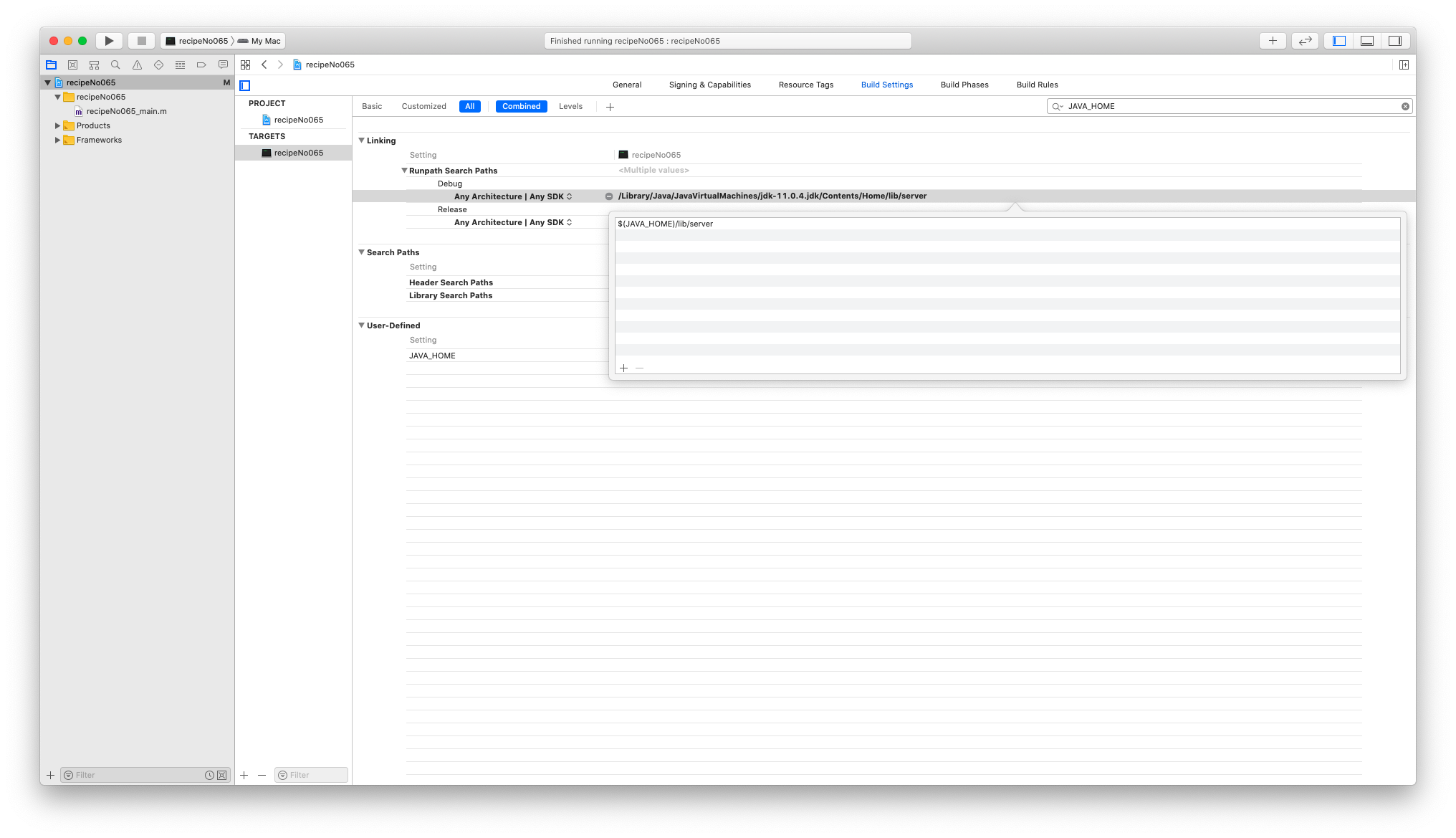Choose the recipeNo065 scheme

pyautogui.click(x=196, y=41)
